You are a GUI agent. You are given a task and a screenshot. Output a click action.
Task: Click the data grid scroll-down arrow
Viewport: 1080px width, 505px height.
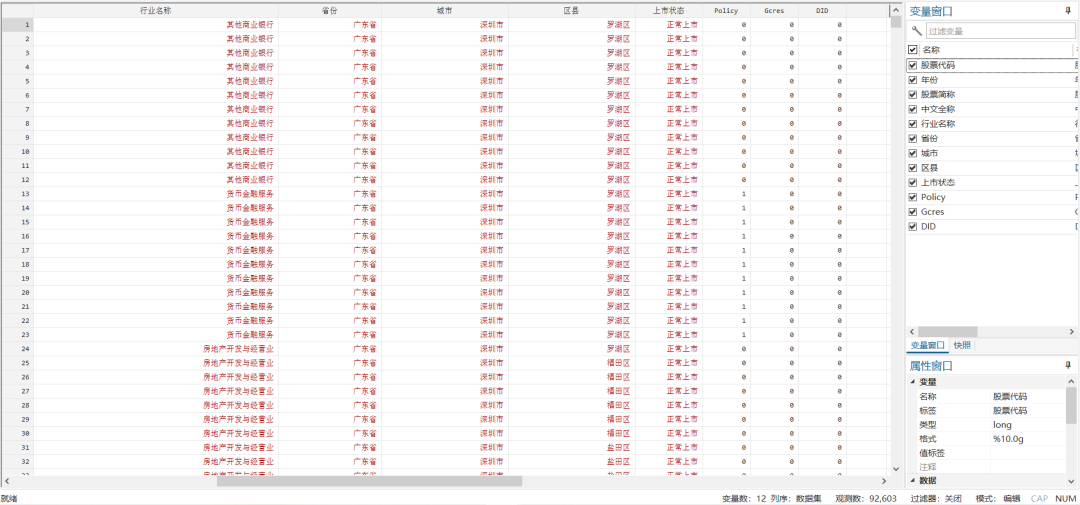pyautogui.click(x=895, y=468)
